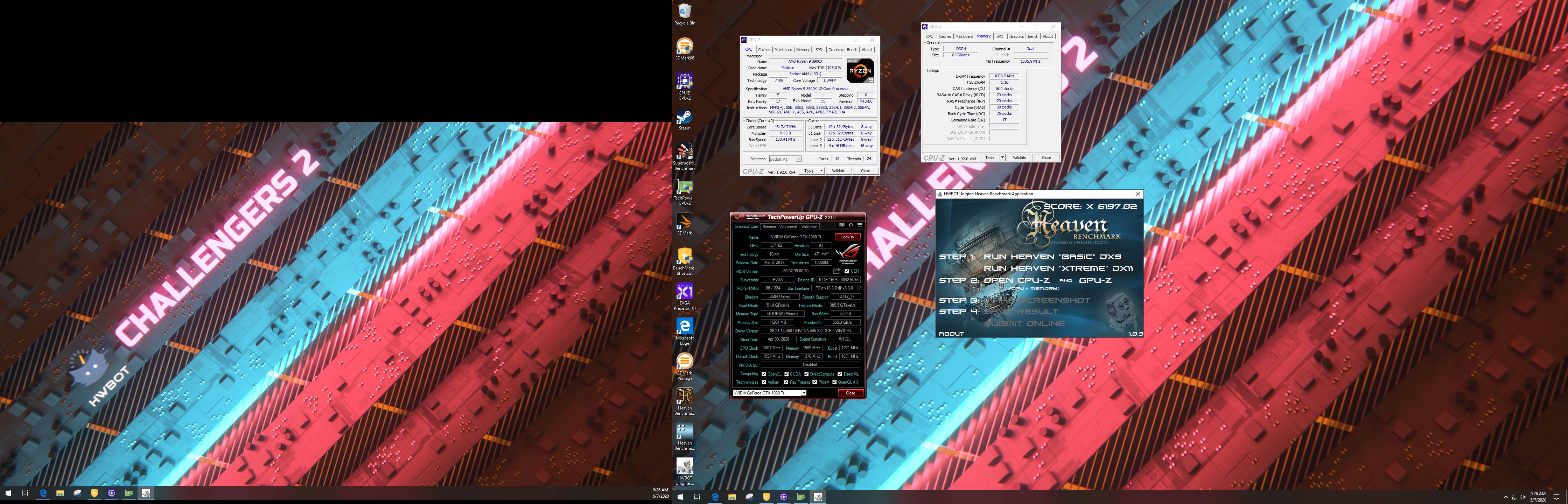Open the Superposition Benchmark desktop icon
1568x504 pixels.
[684, 156]
